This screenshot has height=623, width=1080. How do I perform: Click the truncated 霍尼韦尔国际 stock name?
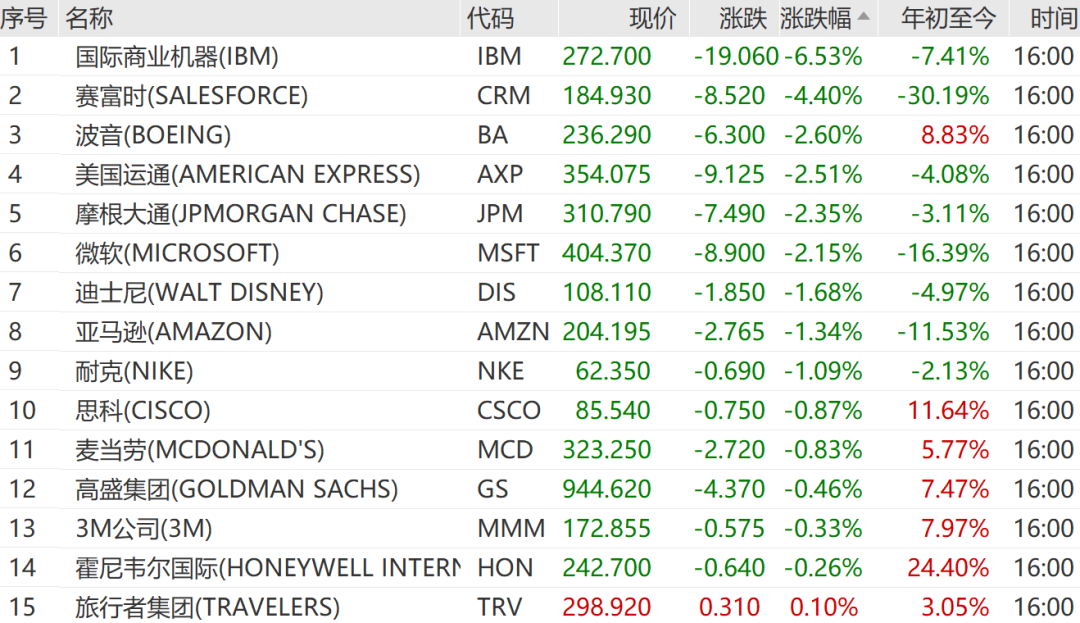[x=267, y=568]
